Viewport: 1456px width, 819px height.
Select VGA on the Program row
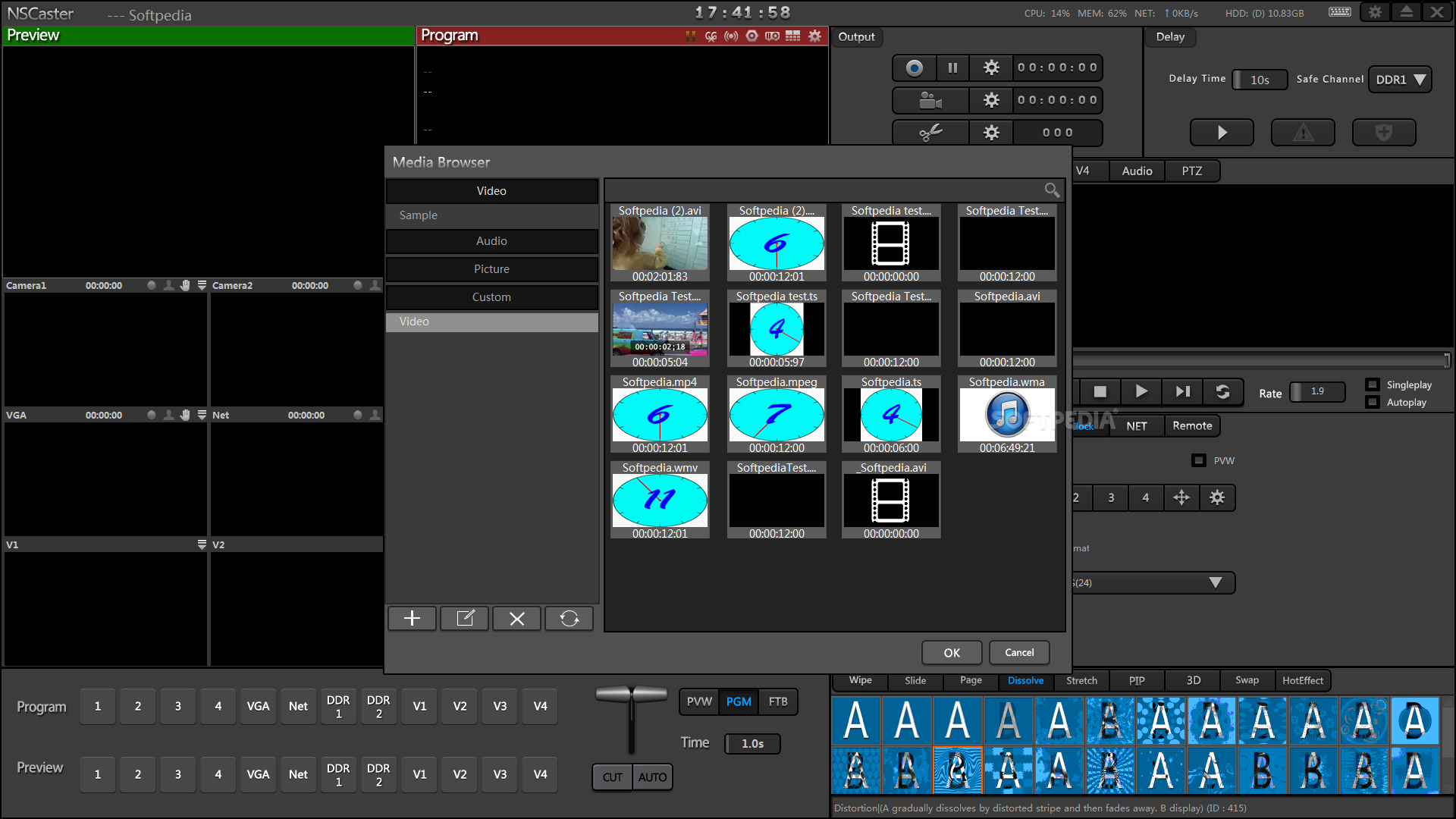point(258,706)
